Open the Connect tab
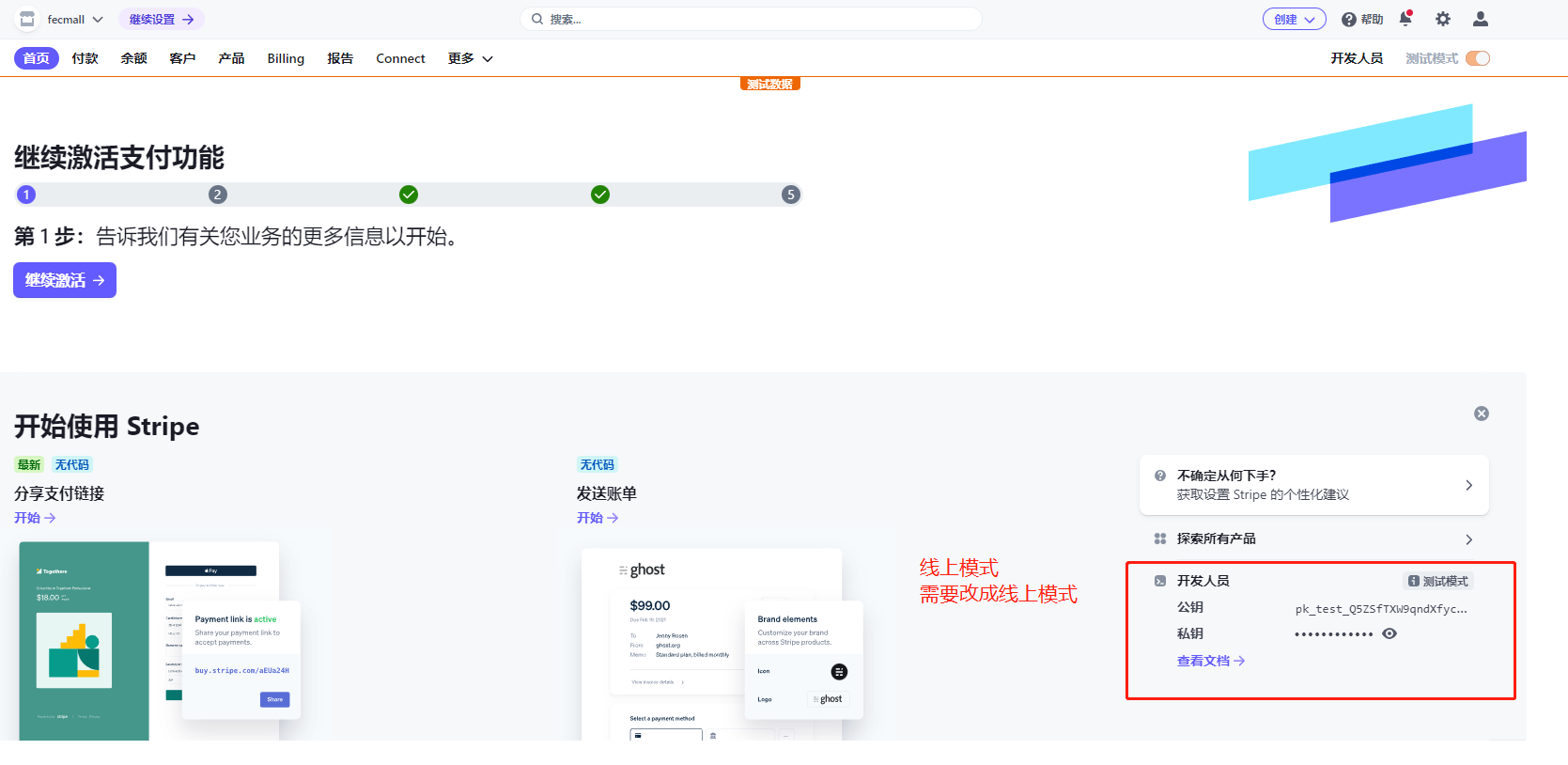Image resolution: width=1568 pixels, height=765 pixels. coord(400,58)
